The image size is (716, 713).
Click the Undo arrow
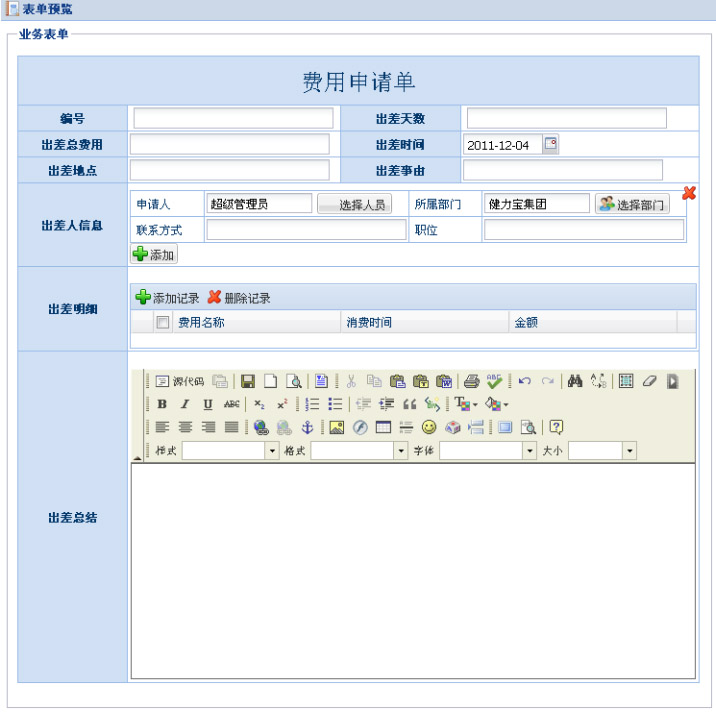[x=525, y=381]
